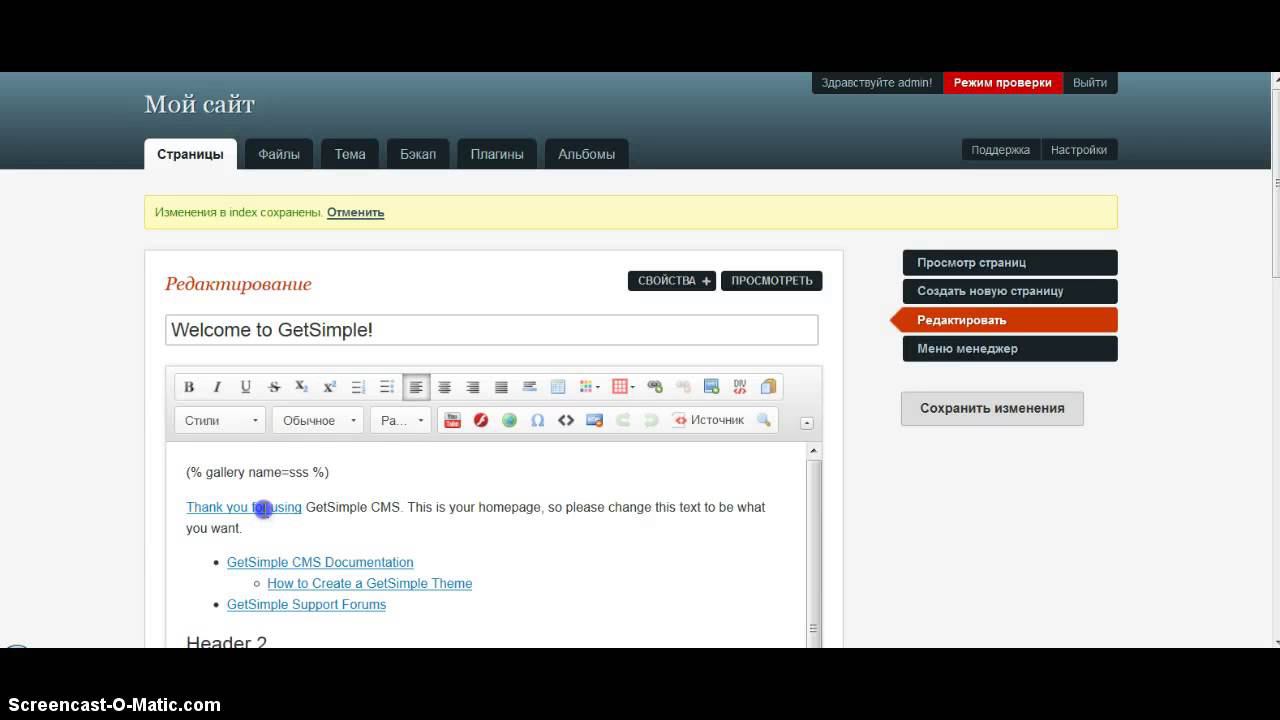
Task: Justify text alignment
Action: [x=501, y=387]
